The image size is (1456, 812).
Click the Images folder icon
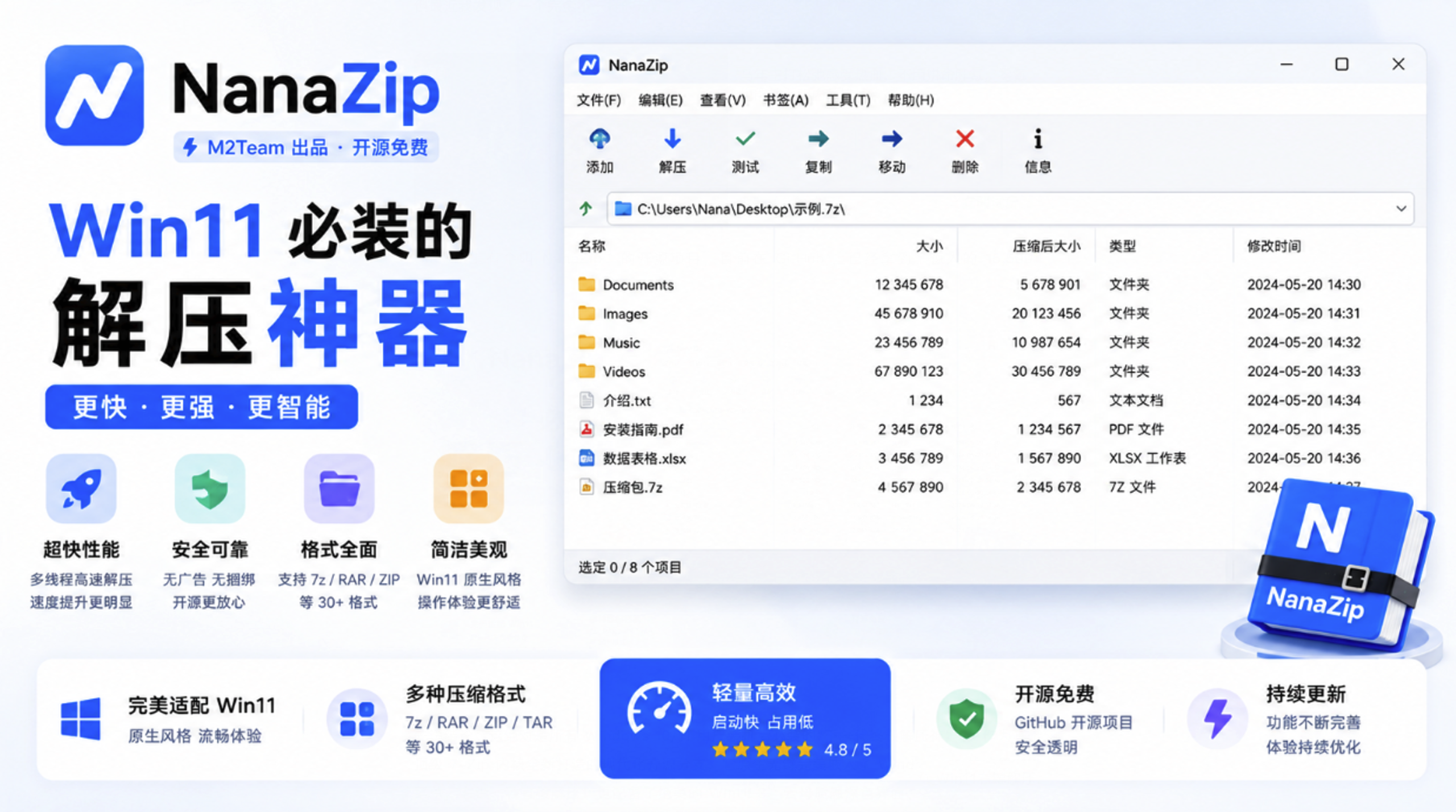point(586,313)
